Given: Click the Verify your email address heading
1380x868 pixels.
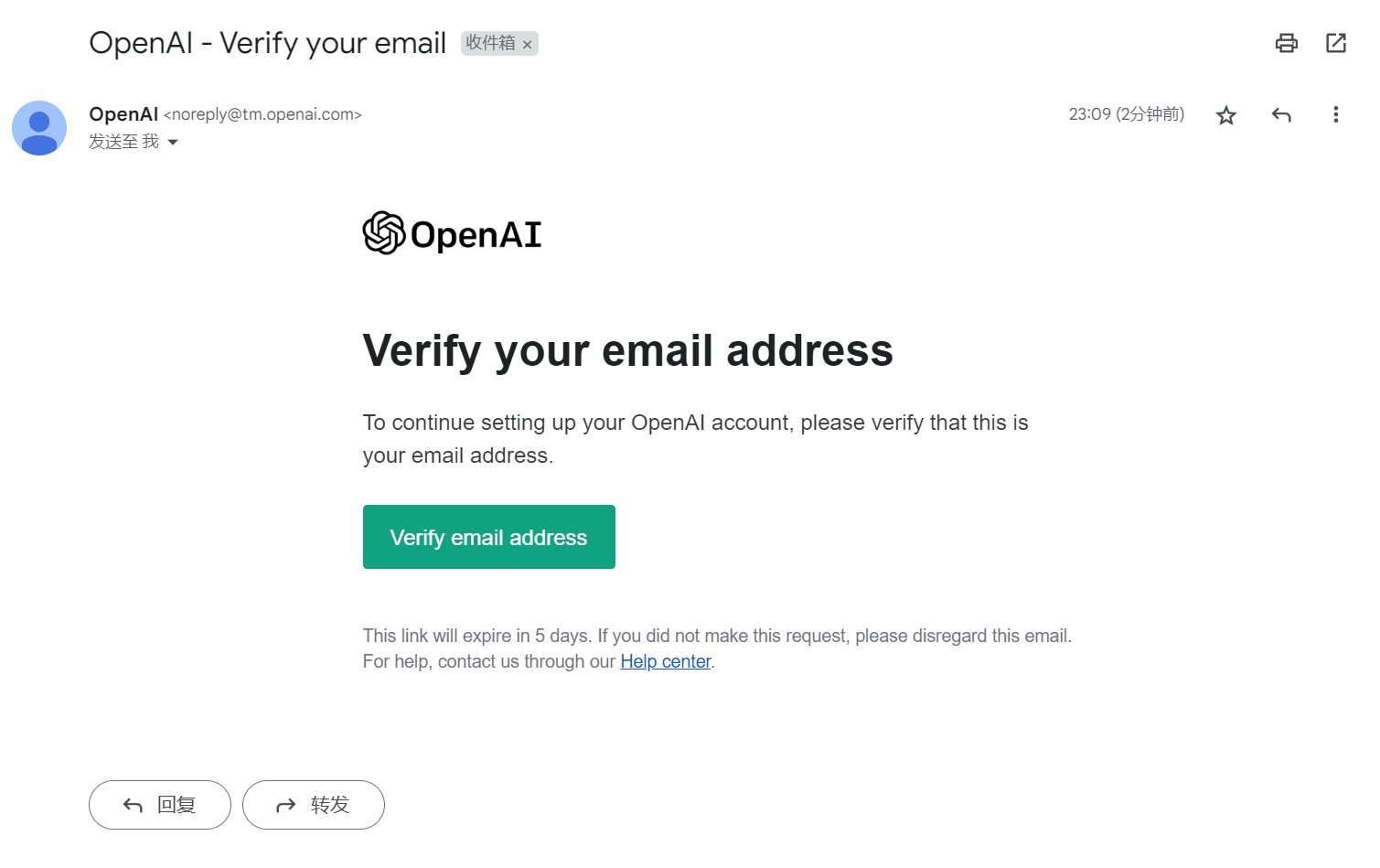Looking at the screenshot, I should coord(627,350).
